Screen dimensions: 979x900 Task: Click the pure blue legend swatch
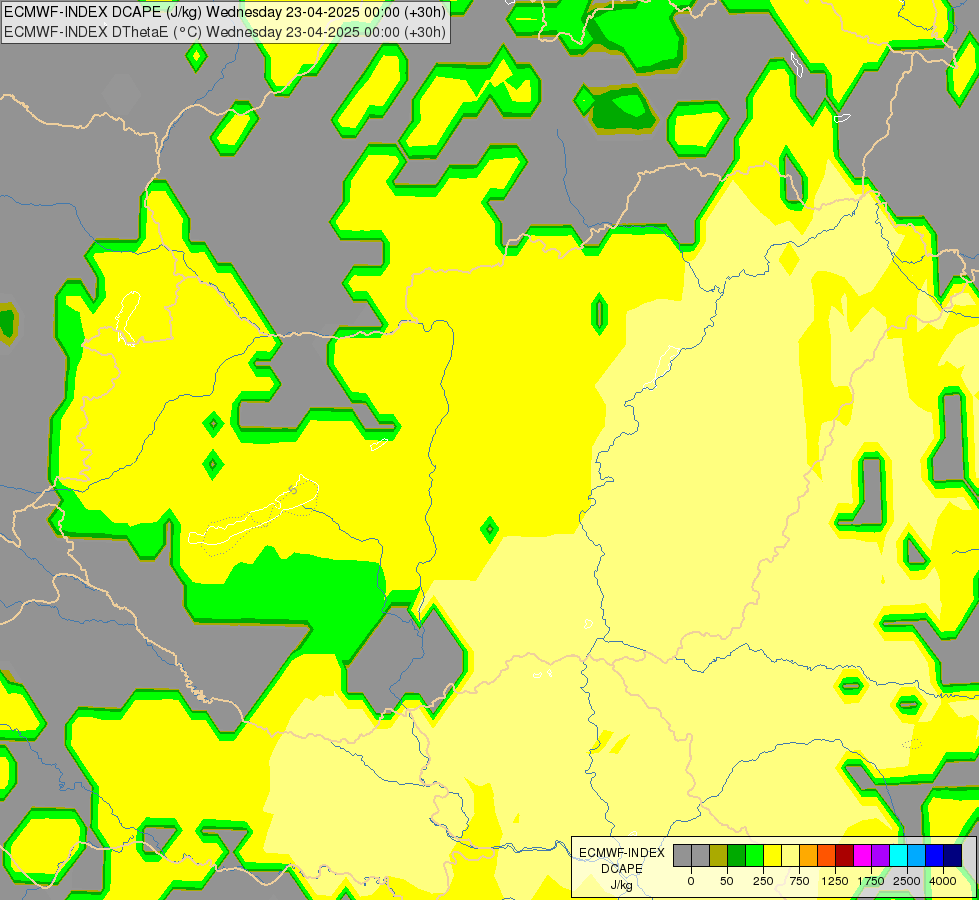pos(935,856)
